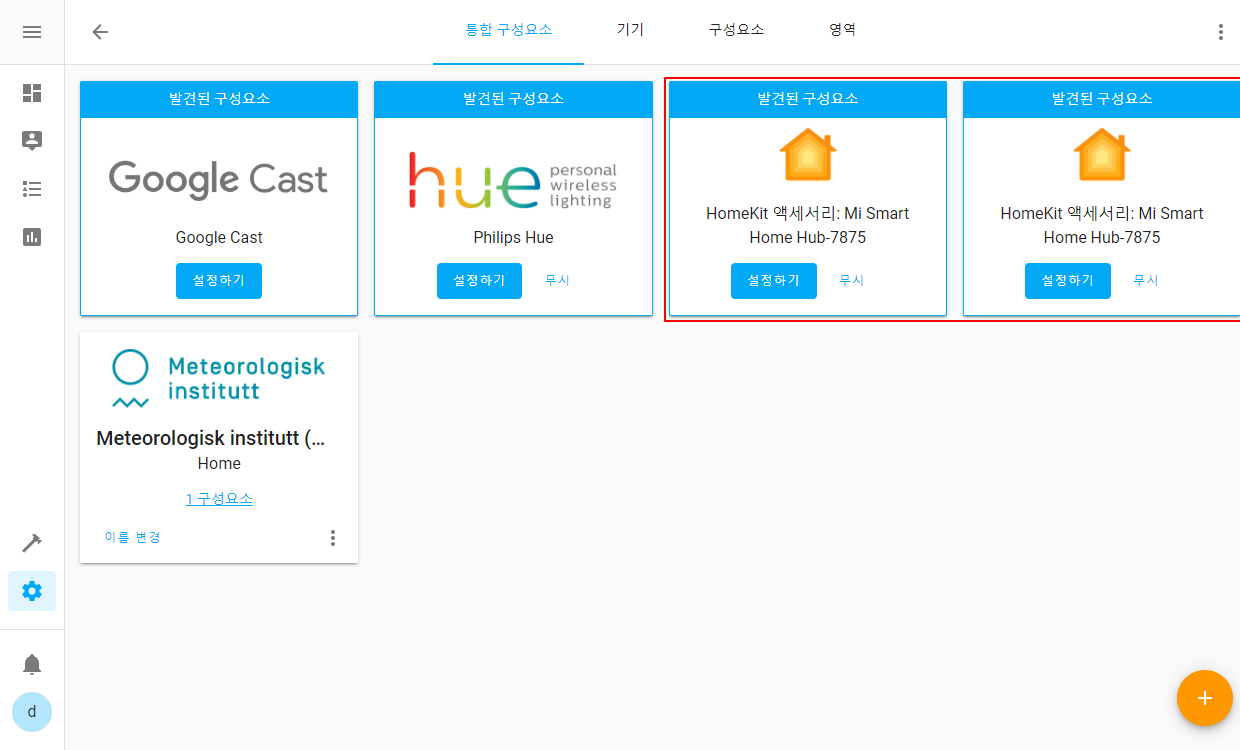
Task: Open Meteorologisk institutt card three-dot menu
Action: point(333,538)
